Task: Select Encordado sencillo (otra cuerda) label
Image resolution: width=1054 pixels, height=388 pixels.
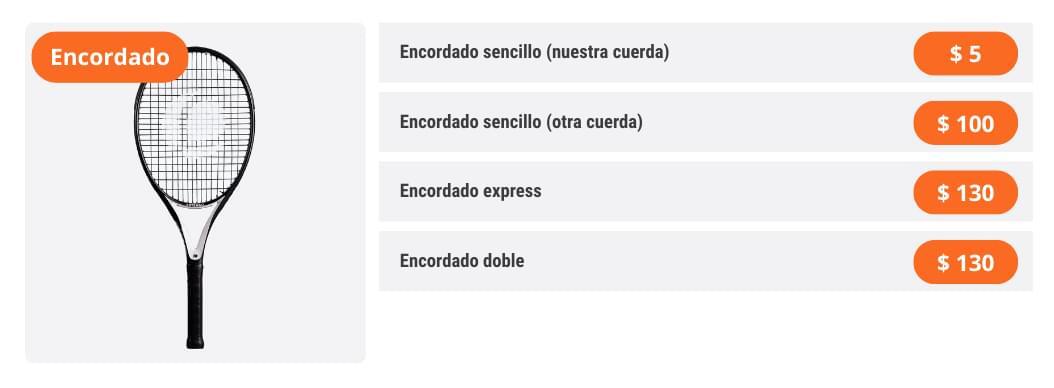Action: (521, 122)
